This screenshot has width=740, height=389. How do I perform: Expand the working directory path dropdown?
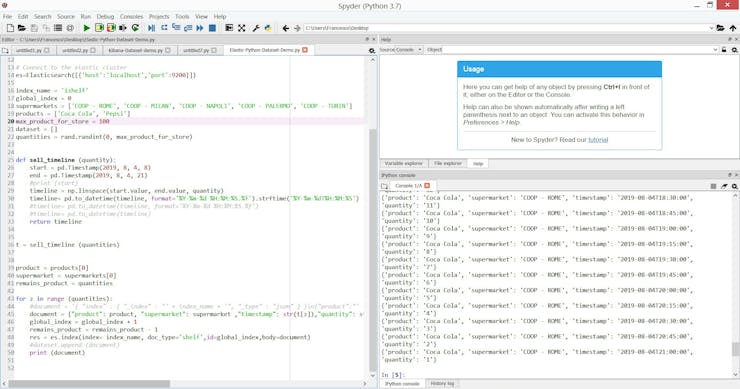pos(711,28)
